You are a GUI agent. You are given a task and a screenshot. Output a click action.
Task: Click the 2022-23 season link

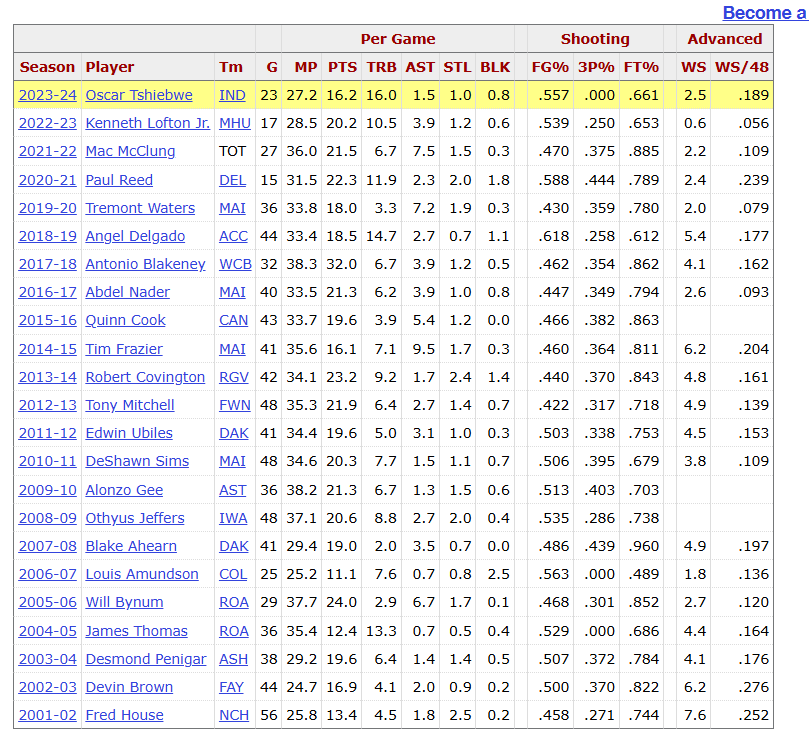(47, 123)
